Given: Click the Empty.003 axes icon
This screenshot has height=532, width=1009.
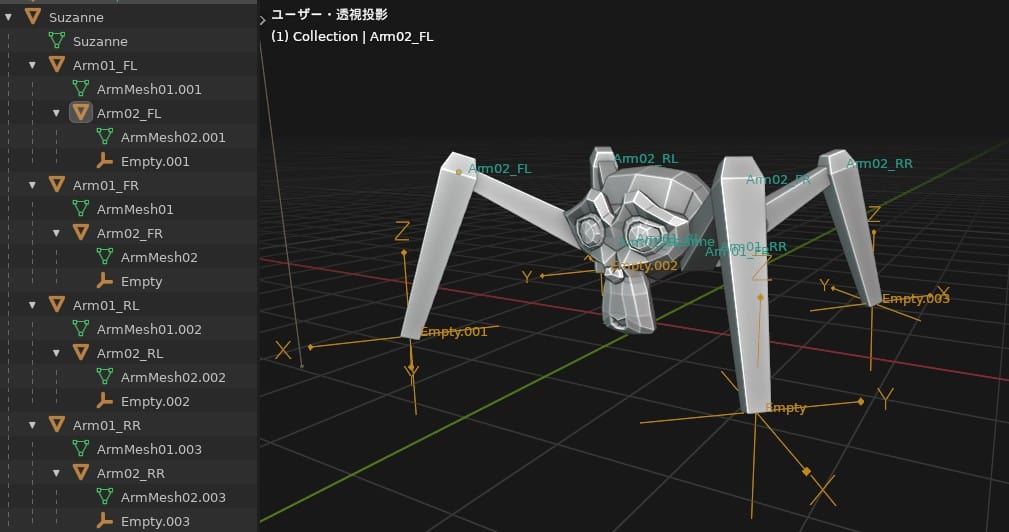Looking at the screenshot, I should click(104, 520).
